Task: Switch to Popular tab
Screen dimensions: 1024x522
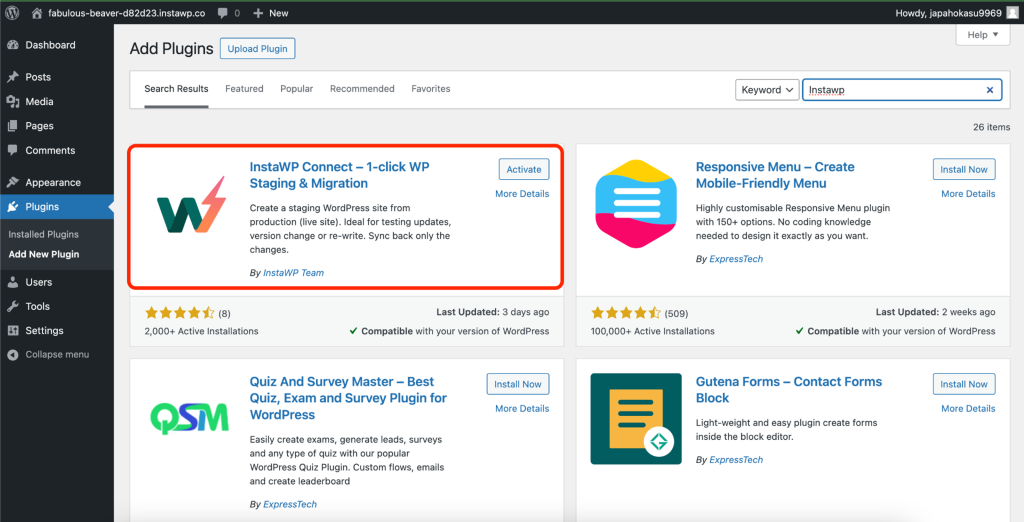Action: point(296,89)
